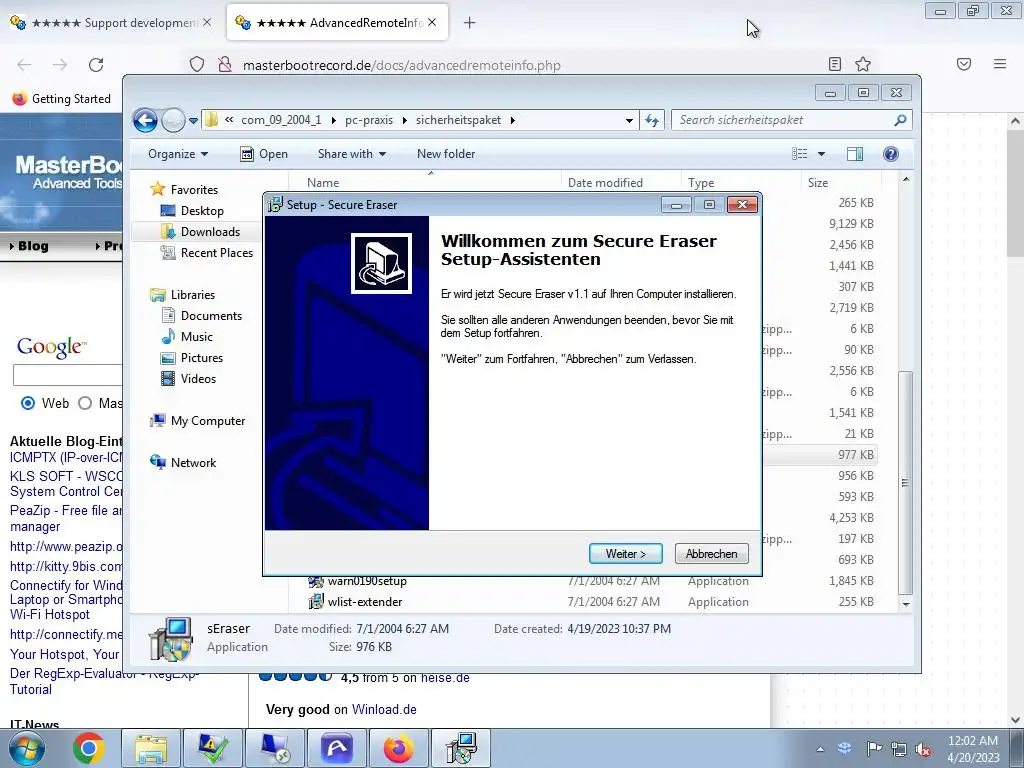Click Explorer refresh address button
This screenshot has width=1024, height=768.
point(652,120)
